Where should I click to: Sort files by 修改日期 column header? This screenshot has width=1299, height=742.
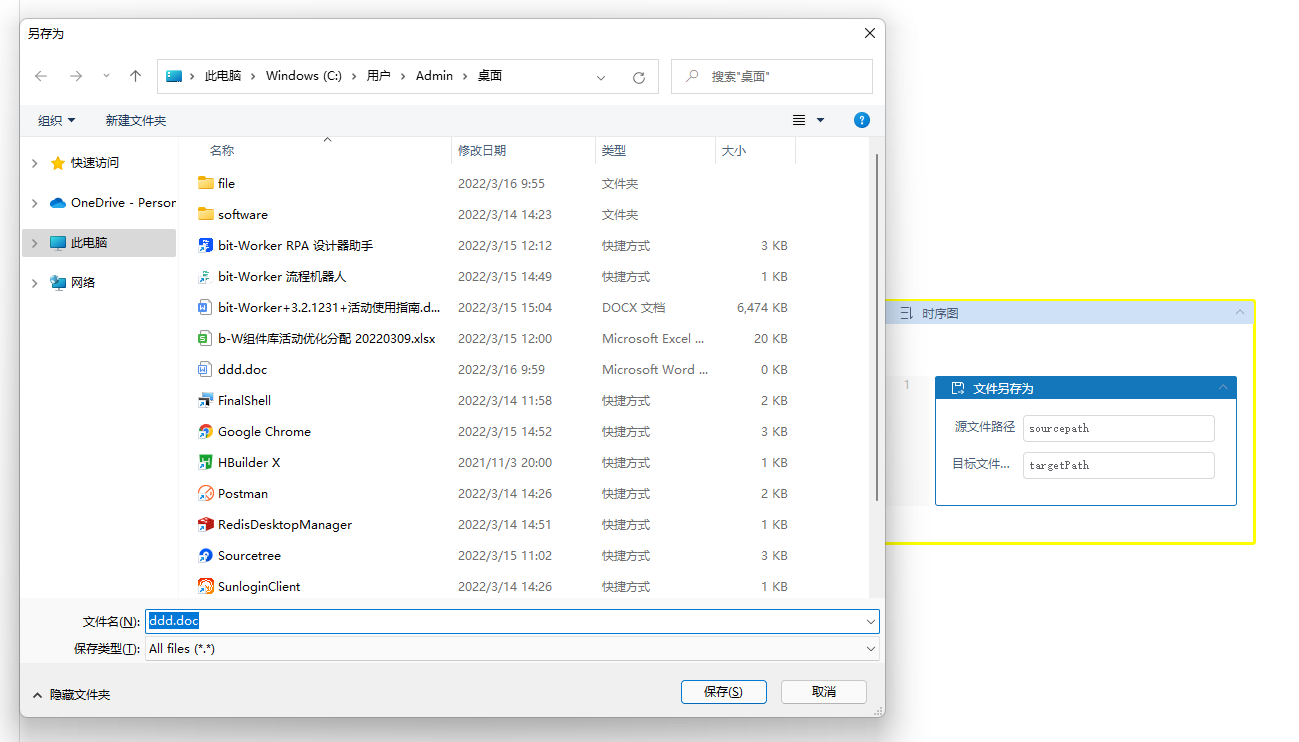482,151
